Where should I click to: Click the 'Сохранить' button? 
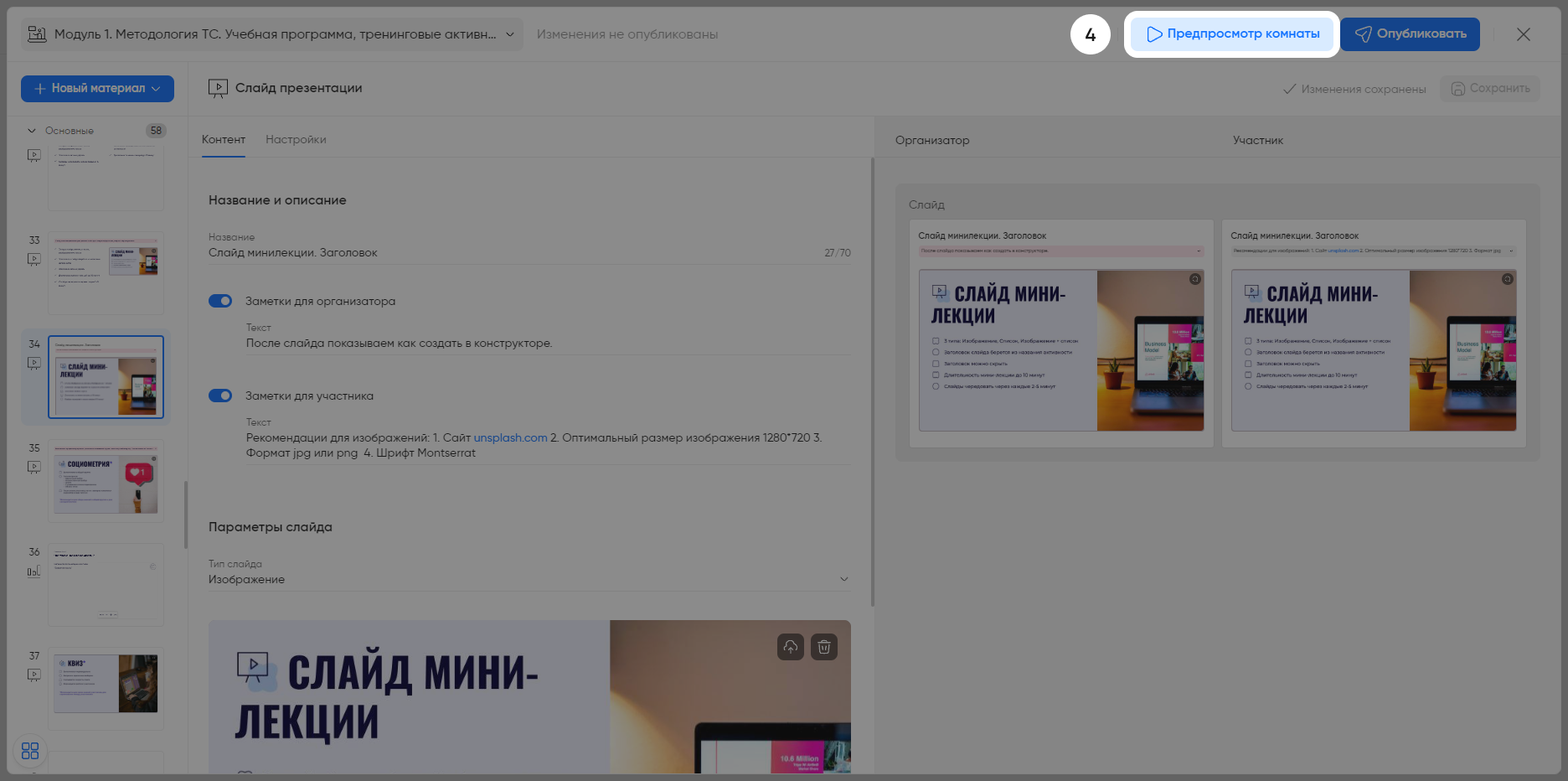(1490, 89)
